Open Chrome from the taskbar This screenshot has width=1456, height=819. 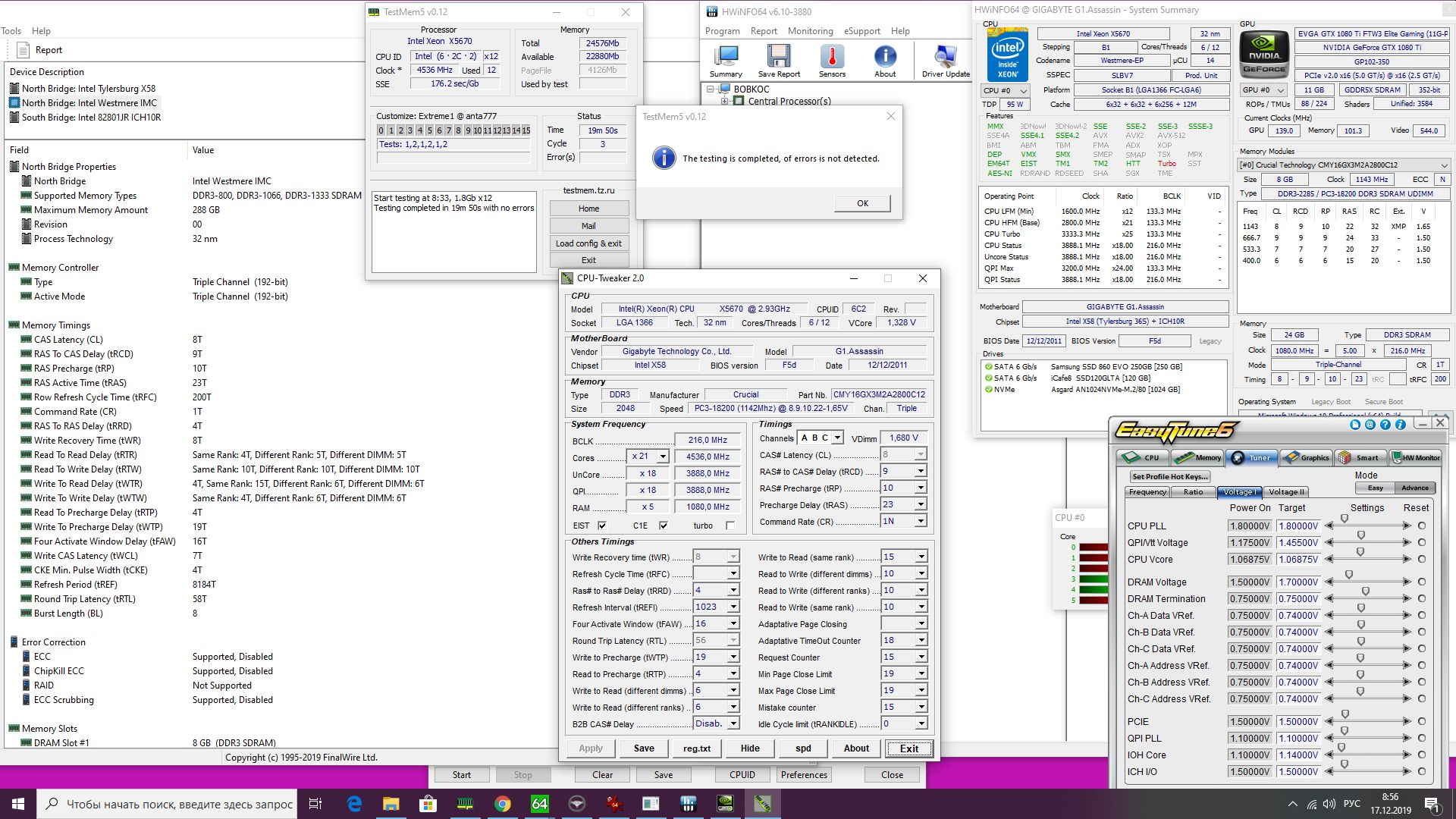[502, 804]
